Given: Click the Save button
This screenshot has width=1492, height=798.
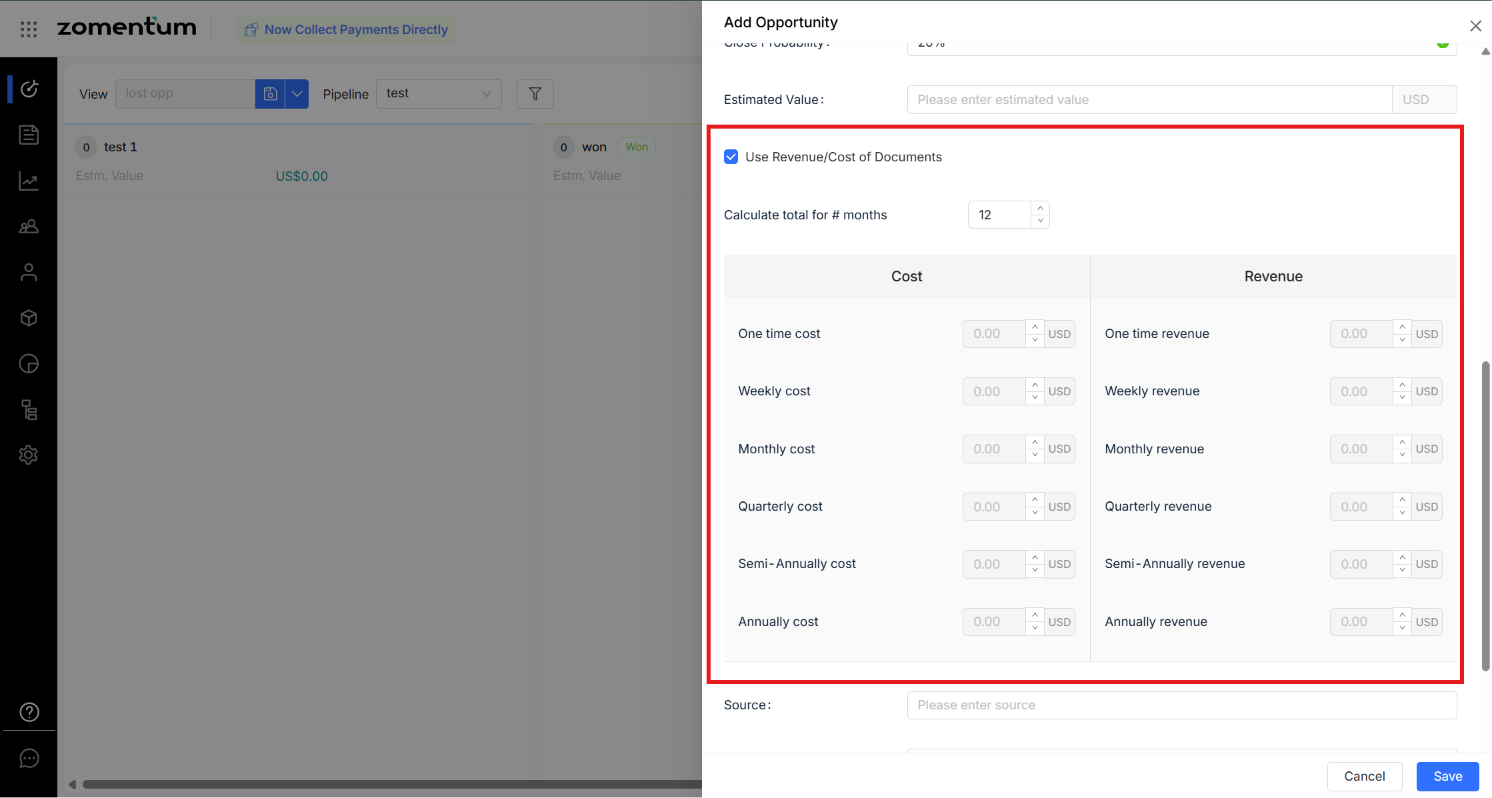Looking at the screenshot, I should [1447, 776].
